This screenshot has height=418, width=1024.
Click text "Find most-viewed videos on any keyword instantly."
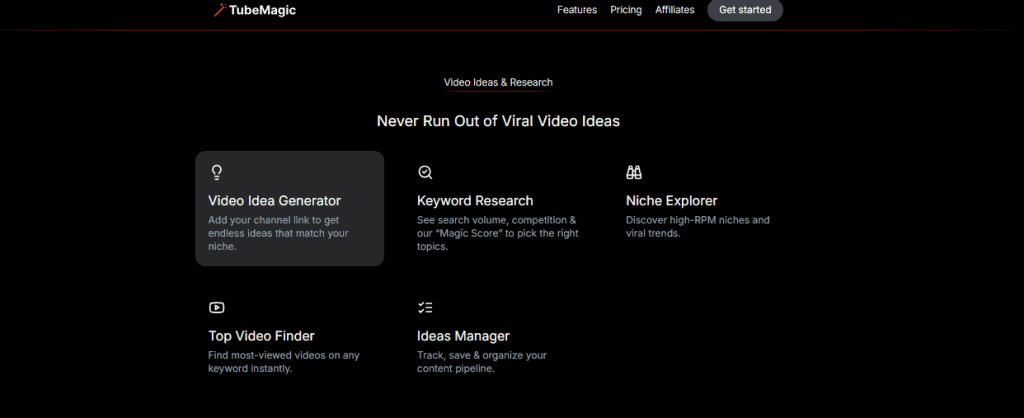coord(284,362)
